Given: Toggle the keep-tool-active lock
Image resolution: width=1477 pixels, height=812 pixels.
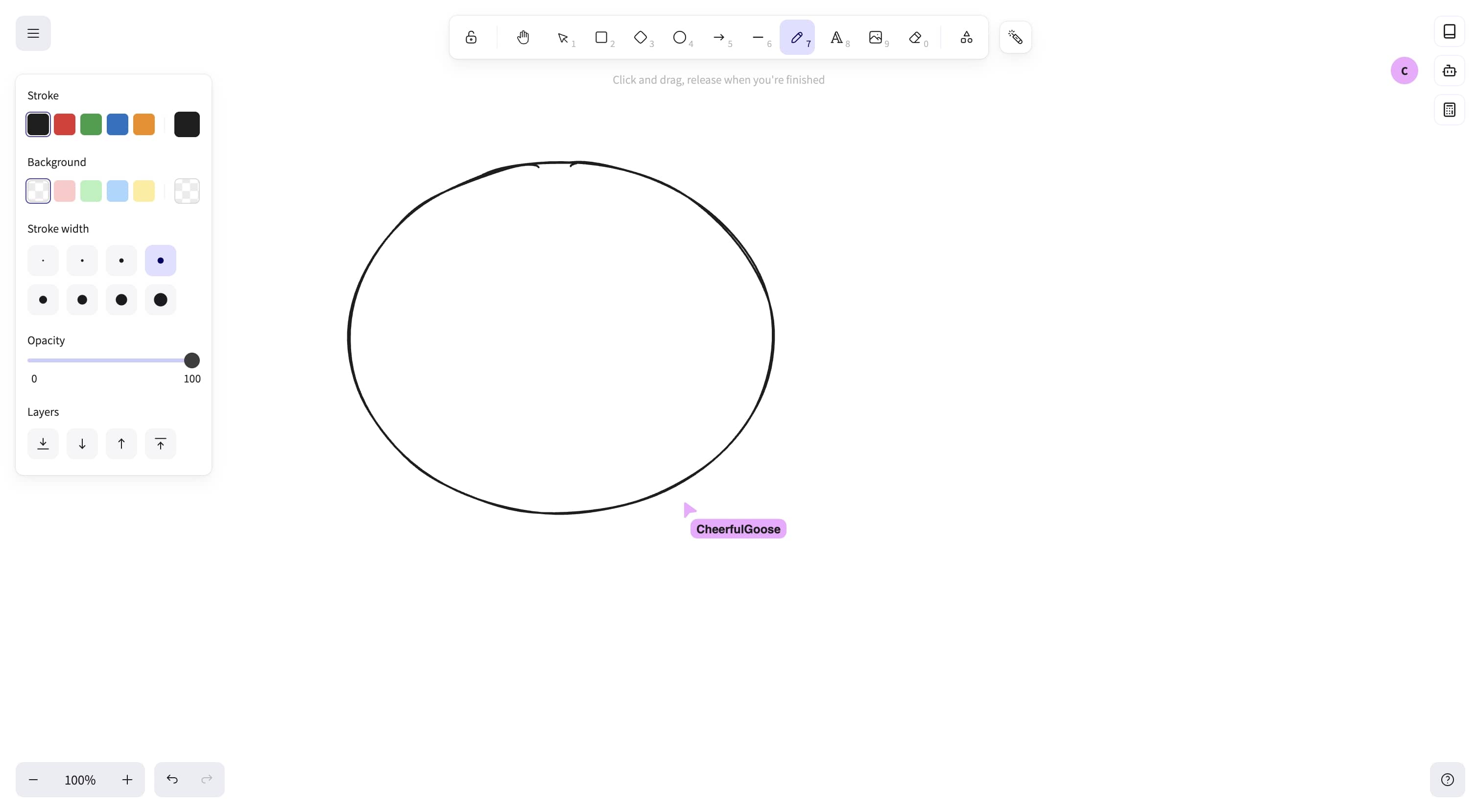Looking at the screenshot, I should [x=471, y=38].
